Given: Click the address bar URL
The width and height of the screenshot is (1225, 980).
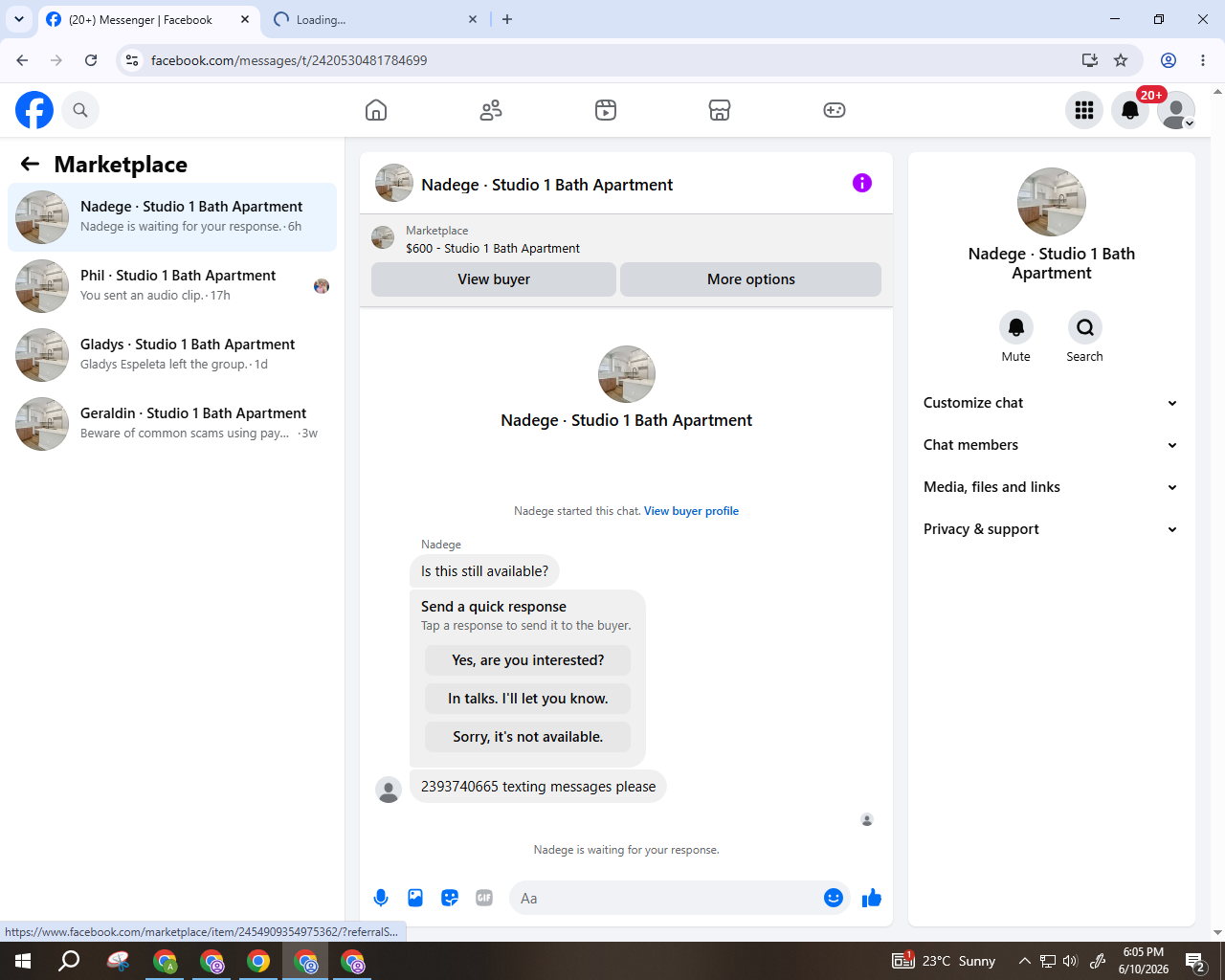Looking at the screenshot, I should coord(289,60).
